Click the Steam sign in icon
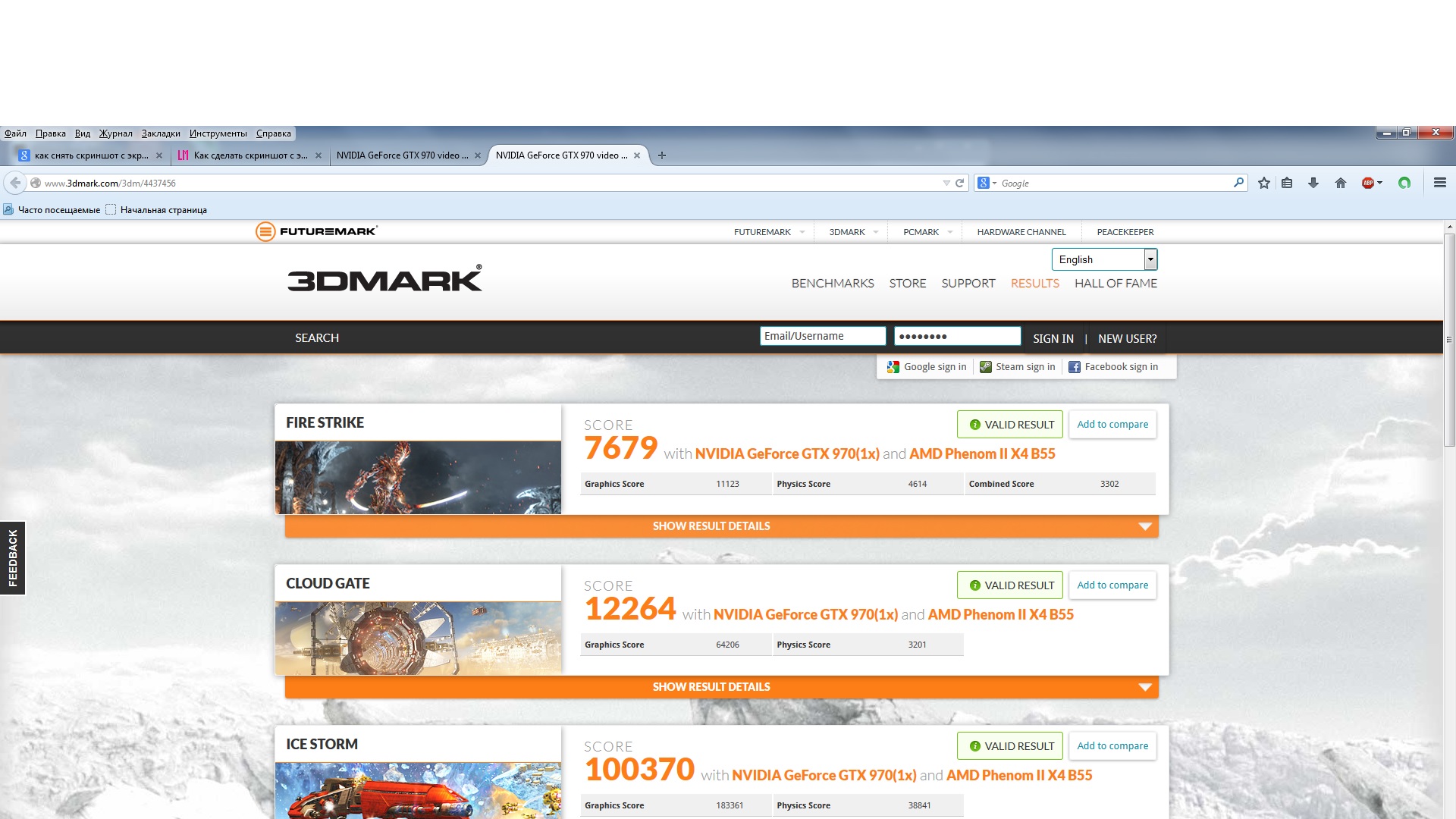The height and width of the screenshot is (819, 1456). click(x=986, y=367)
